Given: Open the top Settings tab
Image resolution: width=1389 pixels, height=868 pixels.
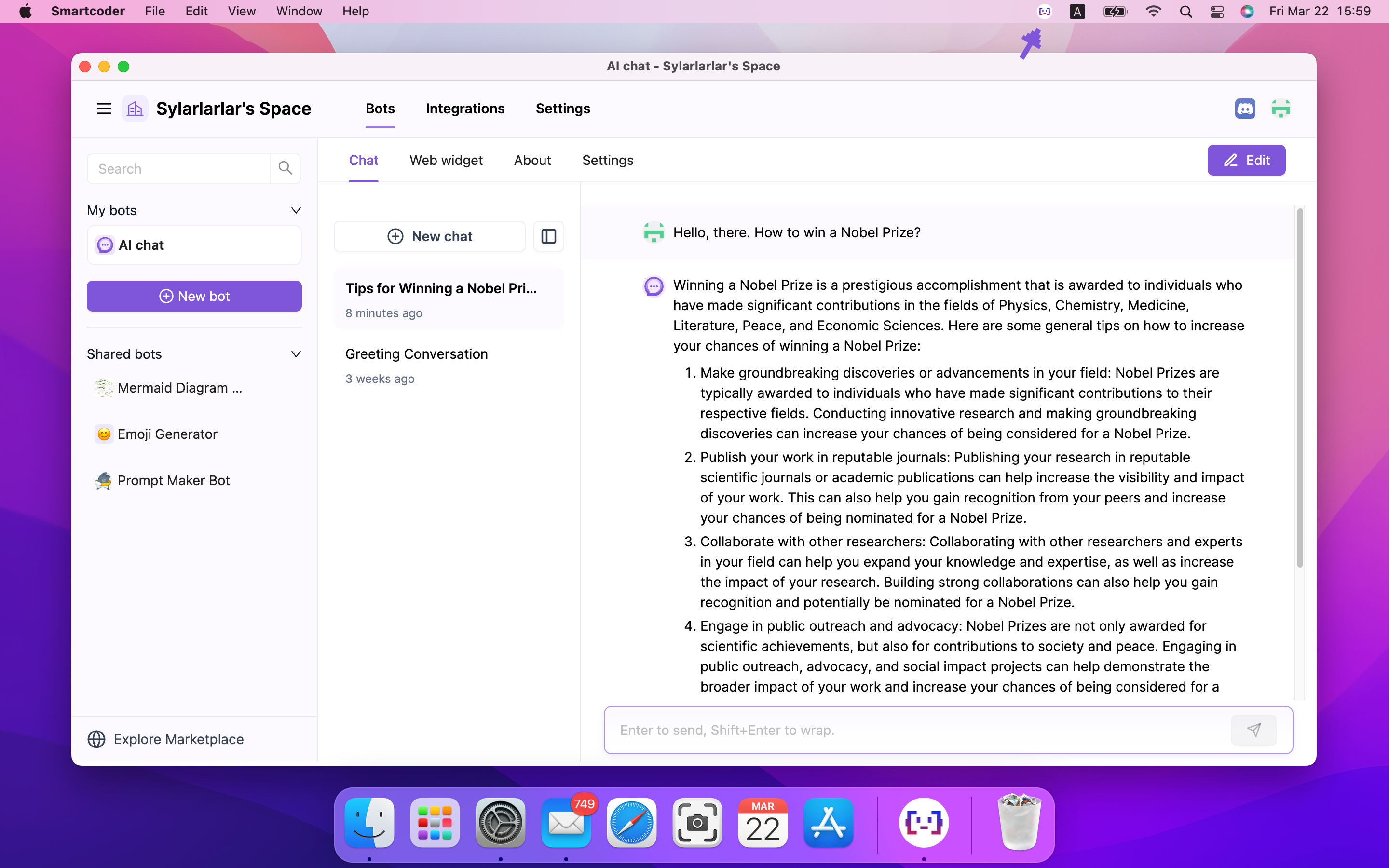Looking at the screenshot, I should click(x=562, y=108).
